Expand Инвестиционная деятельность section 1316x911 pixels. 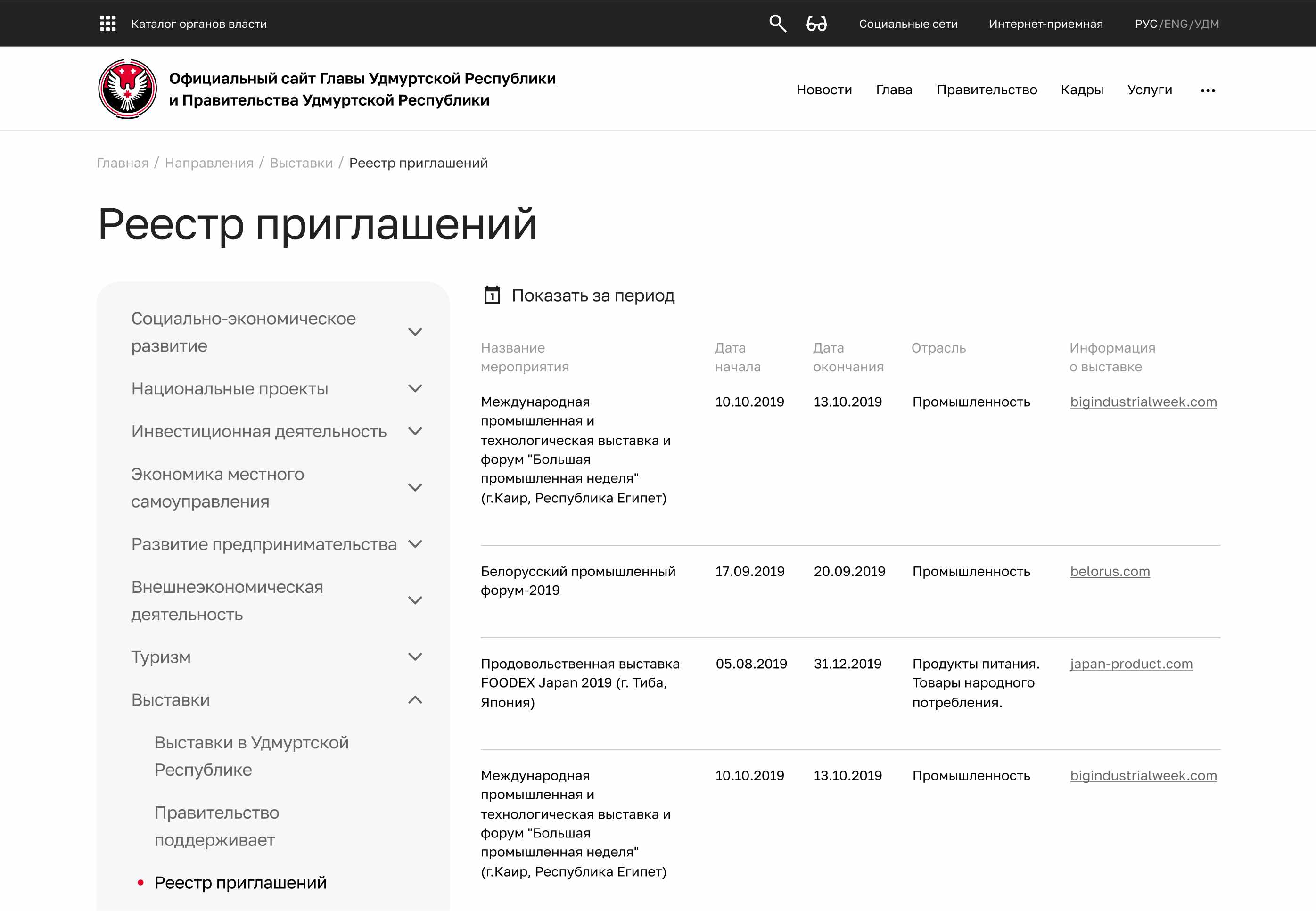[x=415, y=431]
